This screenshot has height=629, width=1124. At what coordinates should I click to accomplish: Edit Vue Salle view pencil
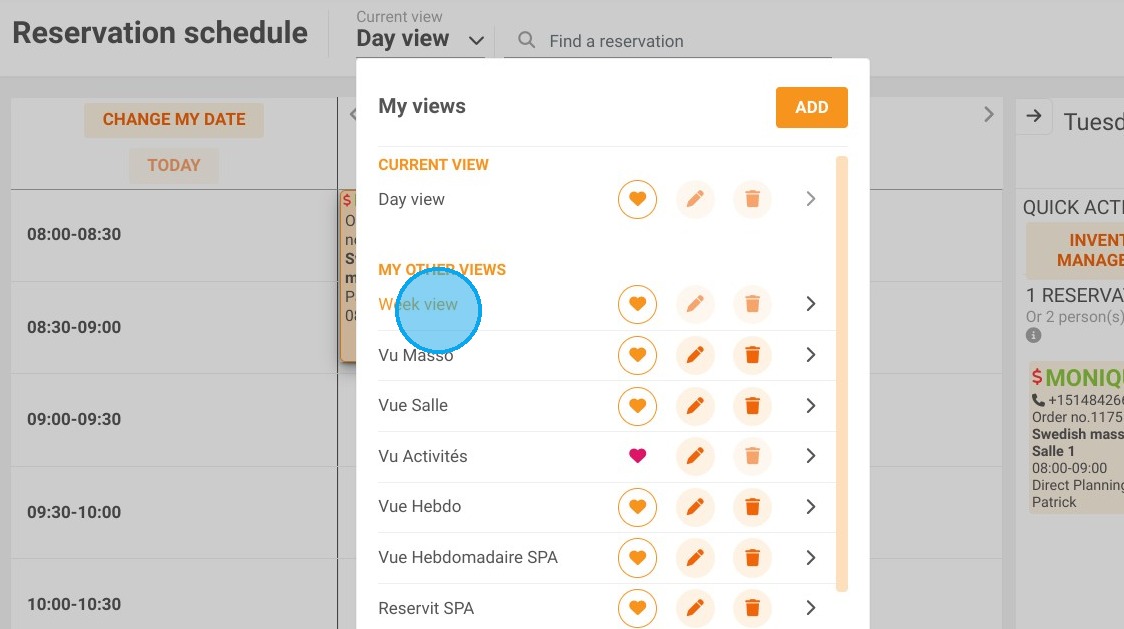(695, 406)
